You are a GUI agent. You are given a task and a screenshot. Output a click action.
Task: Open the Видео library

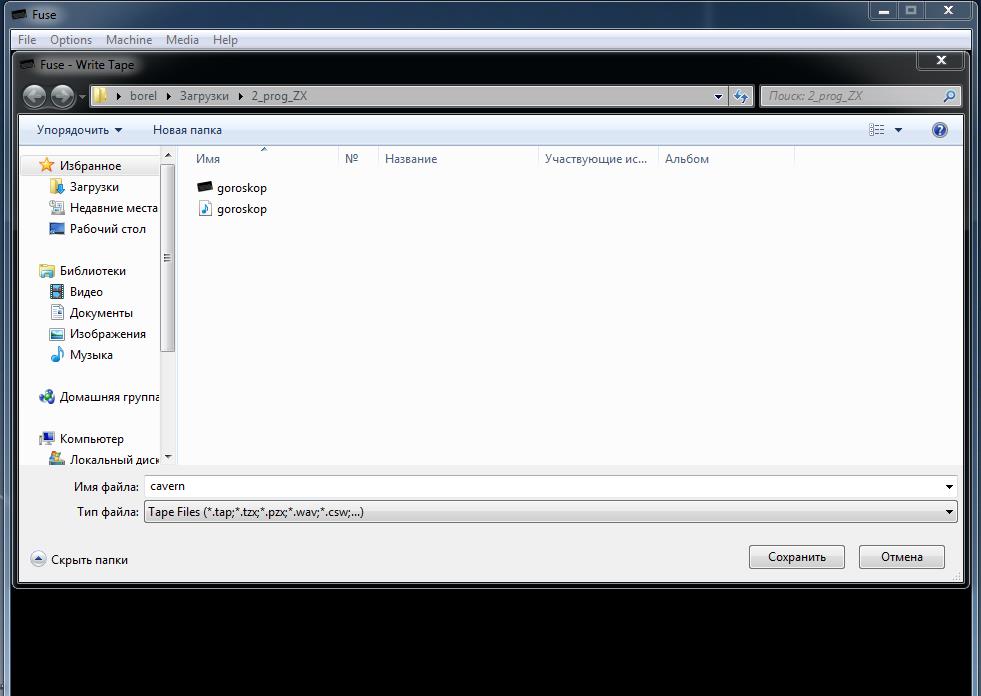pyautogui.click(x=86, y=292)
